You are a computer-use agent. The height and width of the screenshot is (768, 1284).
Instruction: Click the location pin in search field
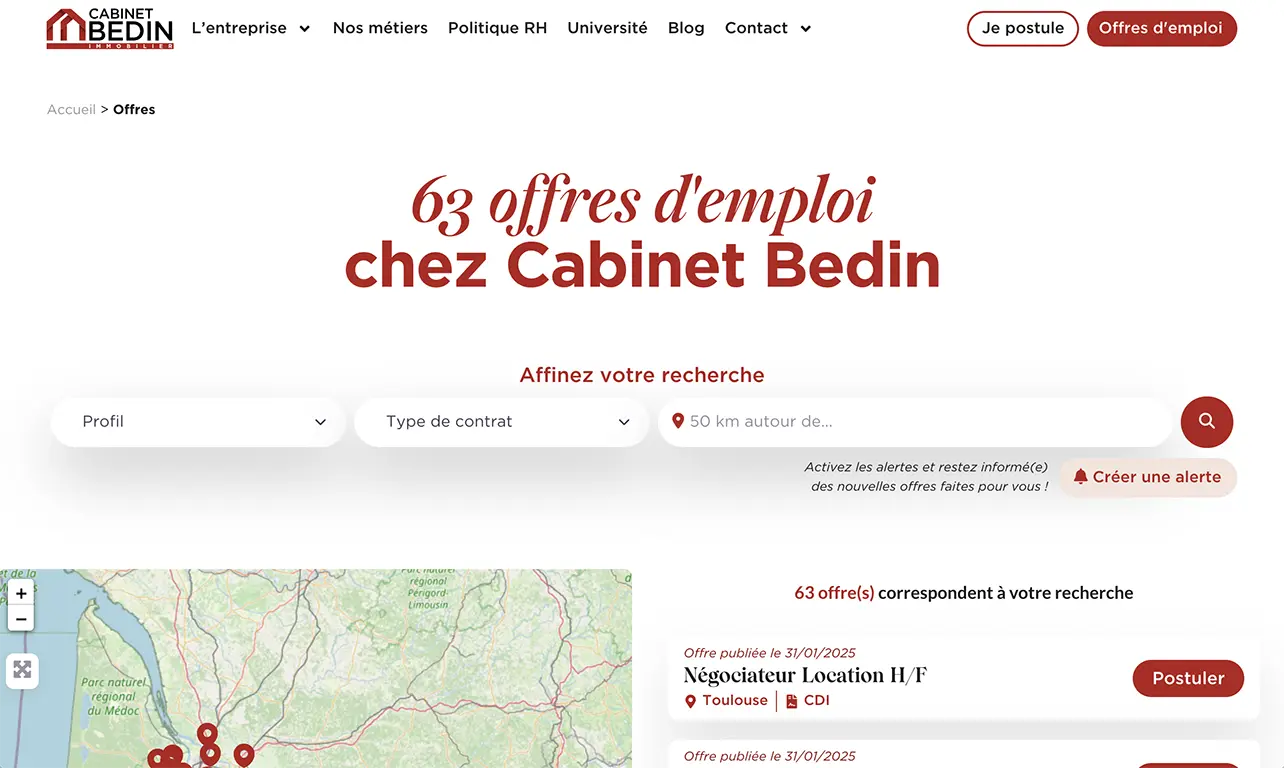pos(678,421)
